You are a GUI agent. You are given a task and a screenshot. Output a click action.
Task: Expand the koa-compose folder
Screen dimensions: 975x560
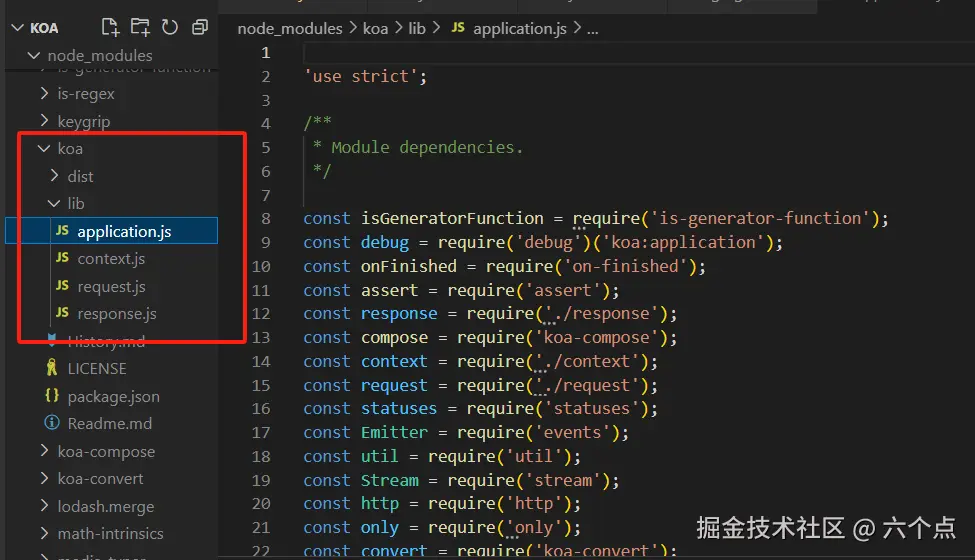44,451
